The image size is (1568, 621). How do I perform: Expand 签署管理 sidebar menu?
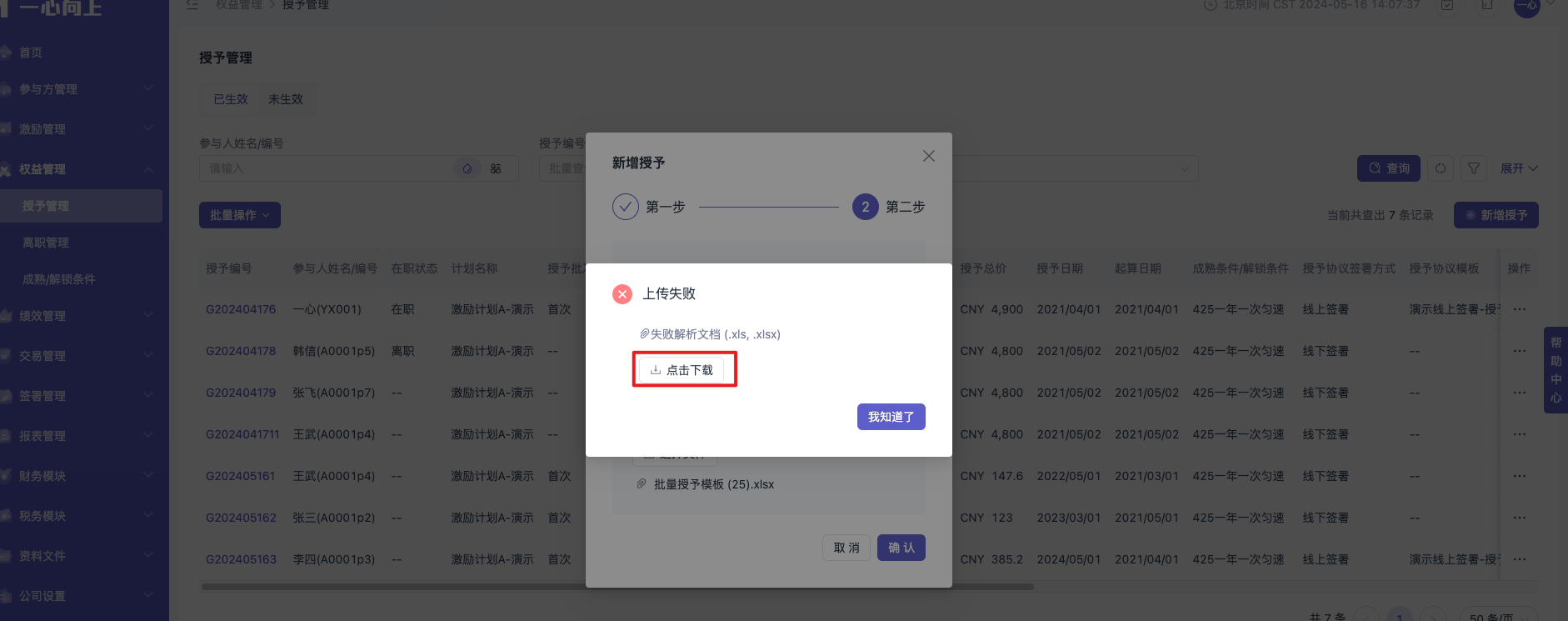click(x=81, y=396)
